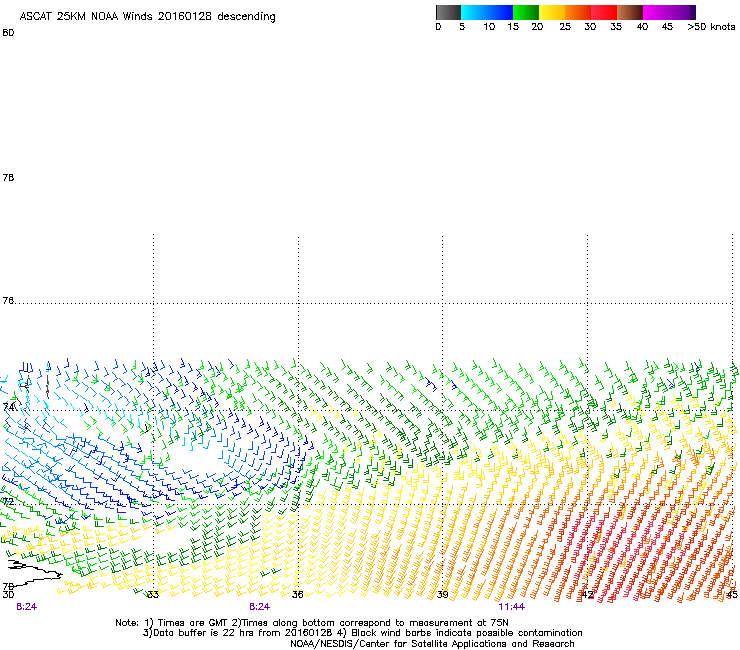The image size is (740, 650).
Task: Click the "10" label under the color legend
Action: 489,27
